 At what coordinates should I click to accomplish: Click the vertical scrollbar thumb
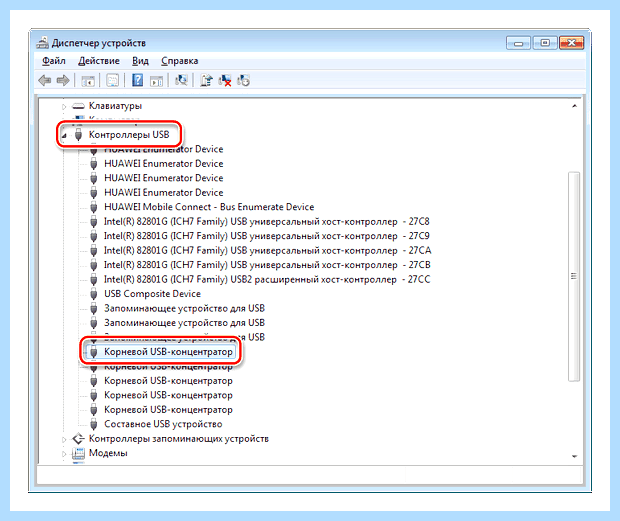(574, 276)
